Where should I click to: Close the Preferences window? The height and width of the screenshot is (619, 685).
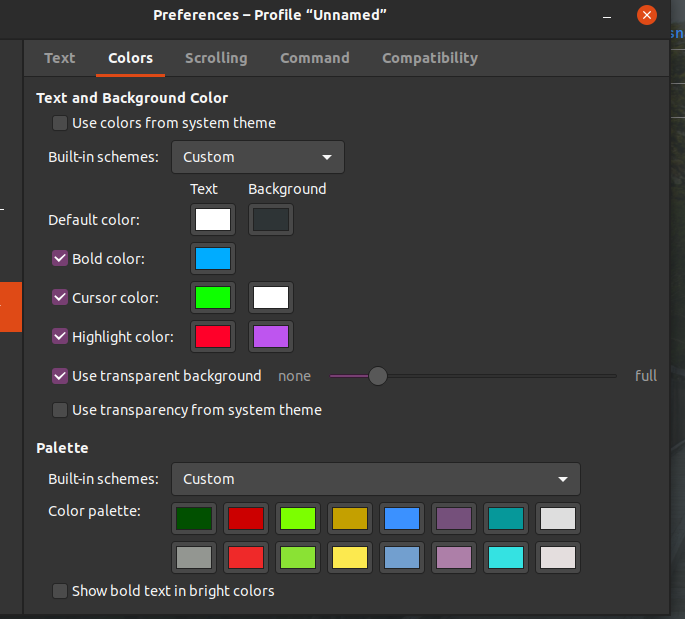coord(647,15)
